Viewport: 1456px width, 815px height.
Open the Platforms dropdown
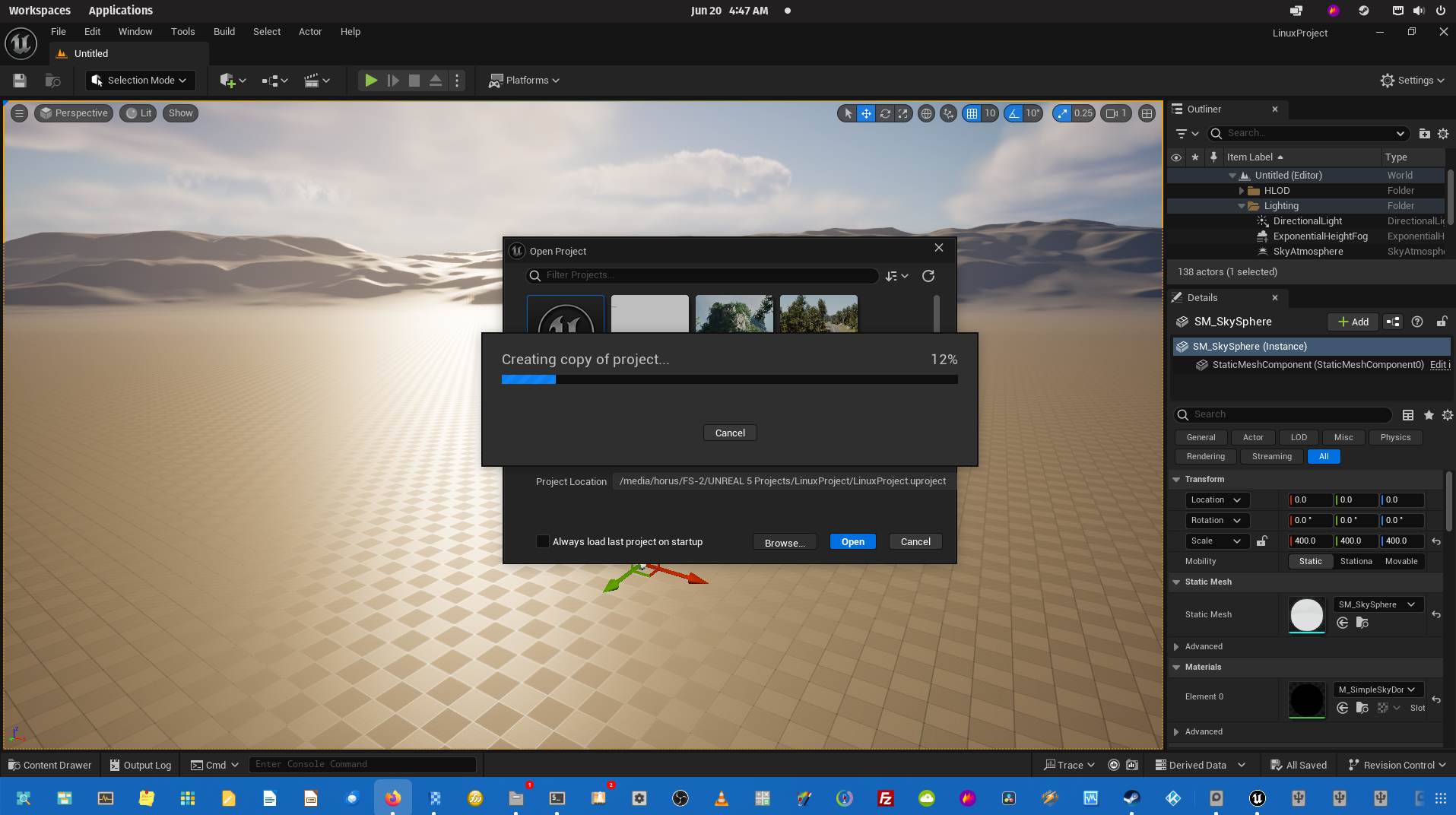click(x=524, y=81)
